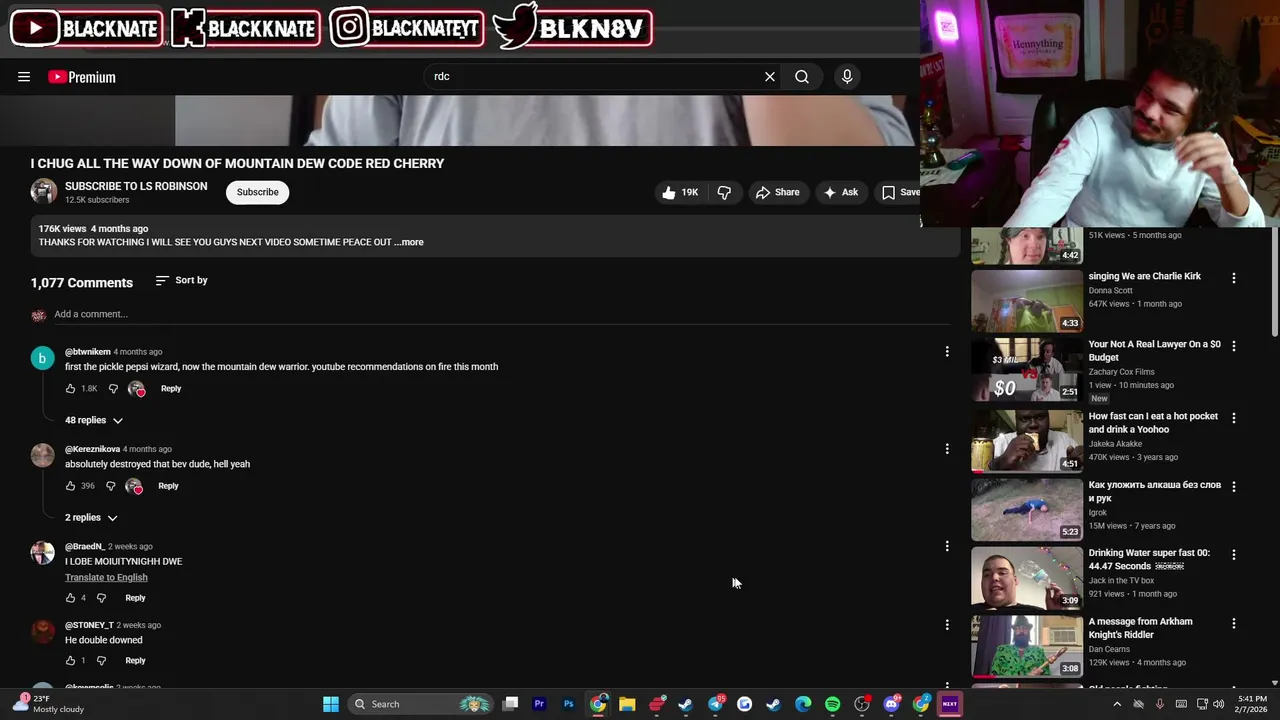Screen dimensions: 1280x720
Task: Open @Kereznikova's username link
Action: pos(92,449)
